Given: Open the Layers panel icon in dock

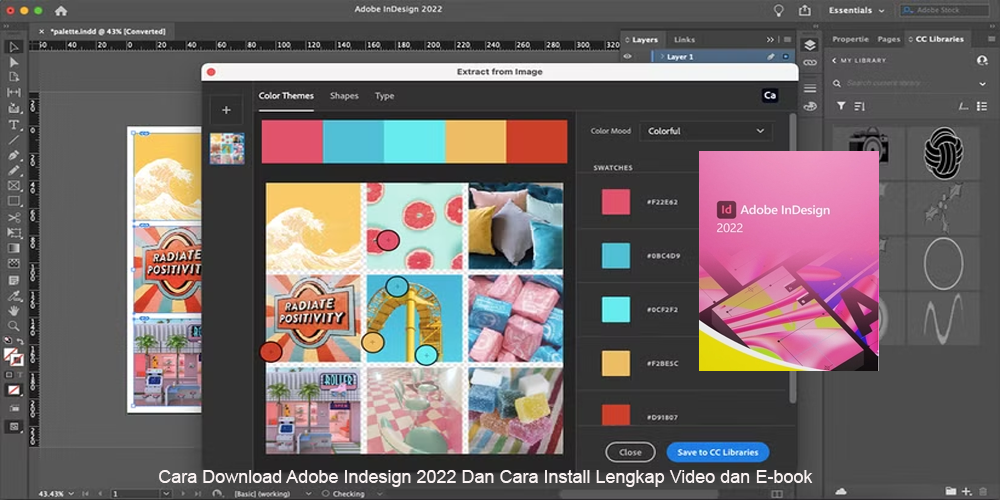Looking at the screenshot, I should point(810,45).
